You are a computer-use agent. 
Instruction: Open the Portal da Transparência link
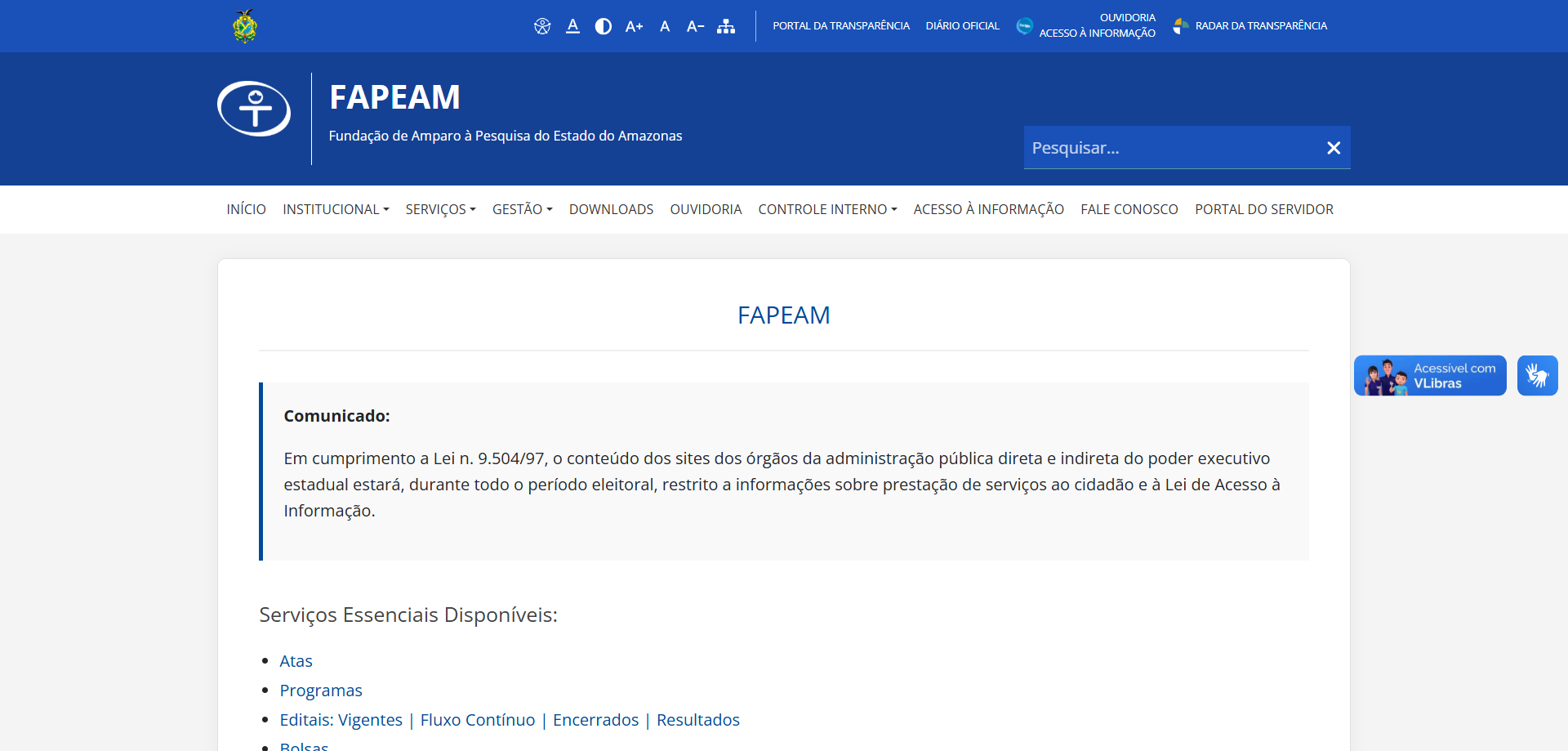[x=841, y=26]
